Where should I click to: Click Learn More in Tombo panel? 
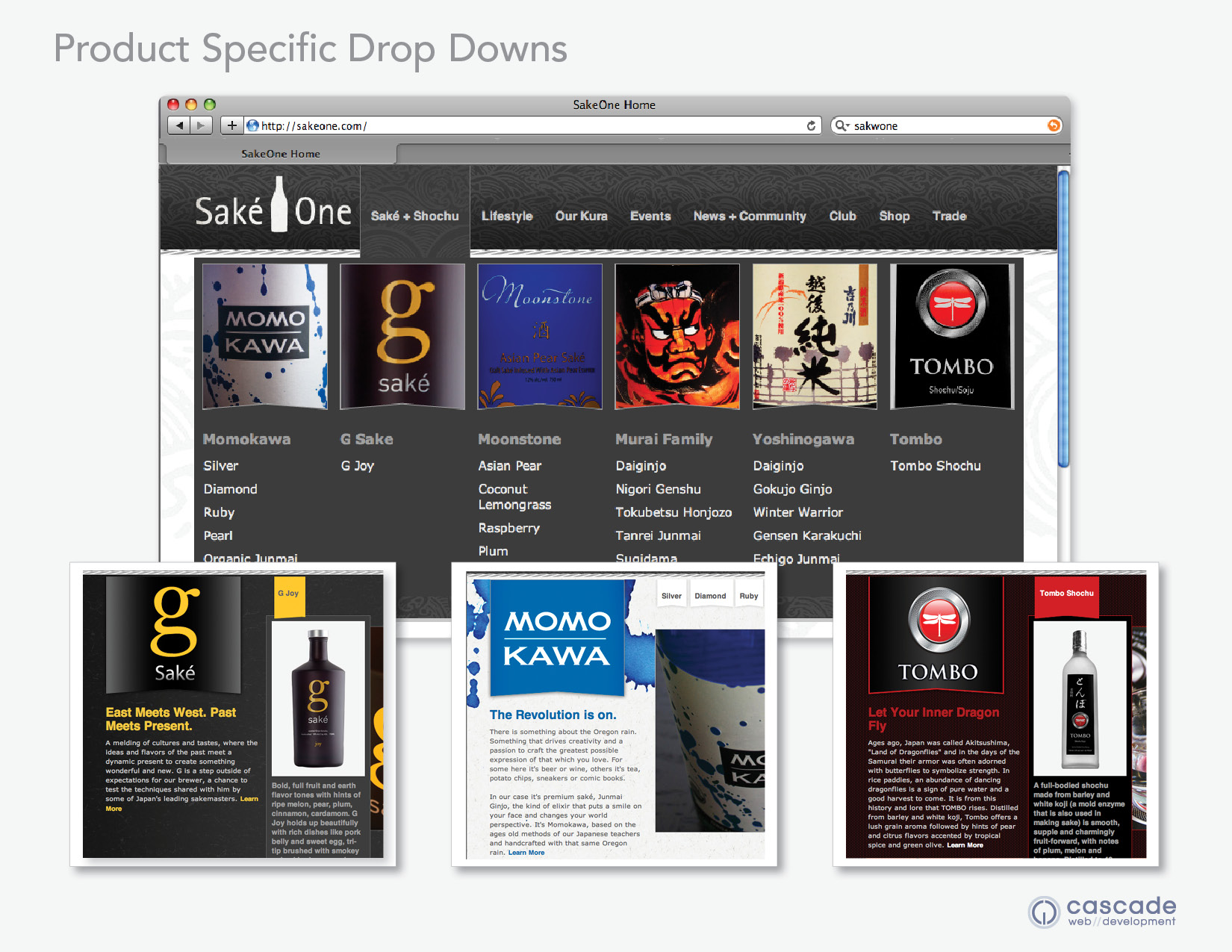click(x=965, y=845)
